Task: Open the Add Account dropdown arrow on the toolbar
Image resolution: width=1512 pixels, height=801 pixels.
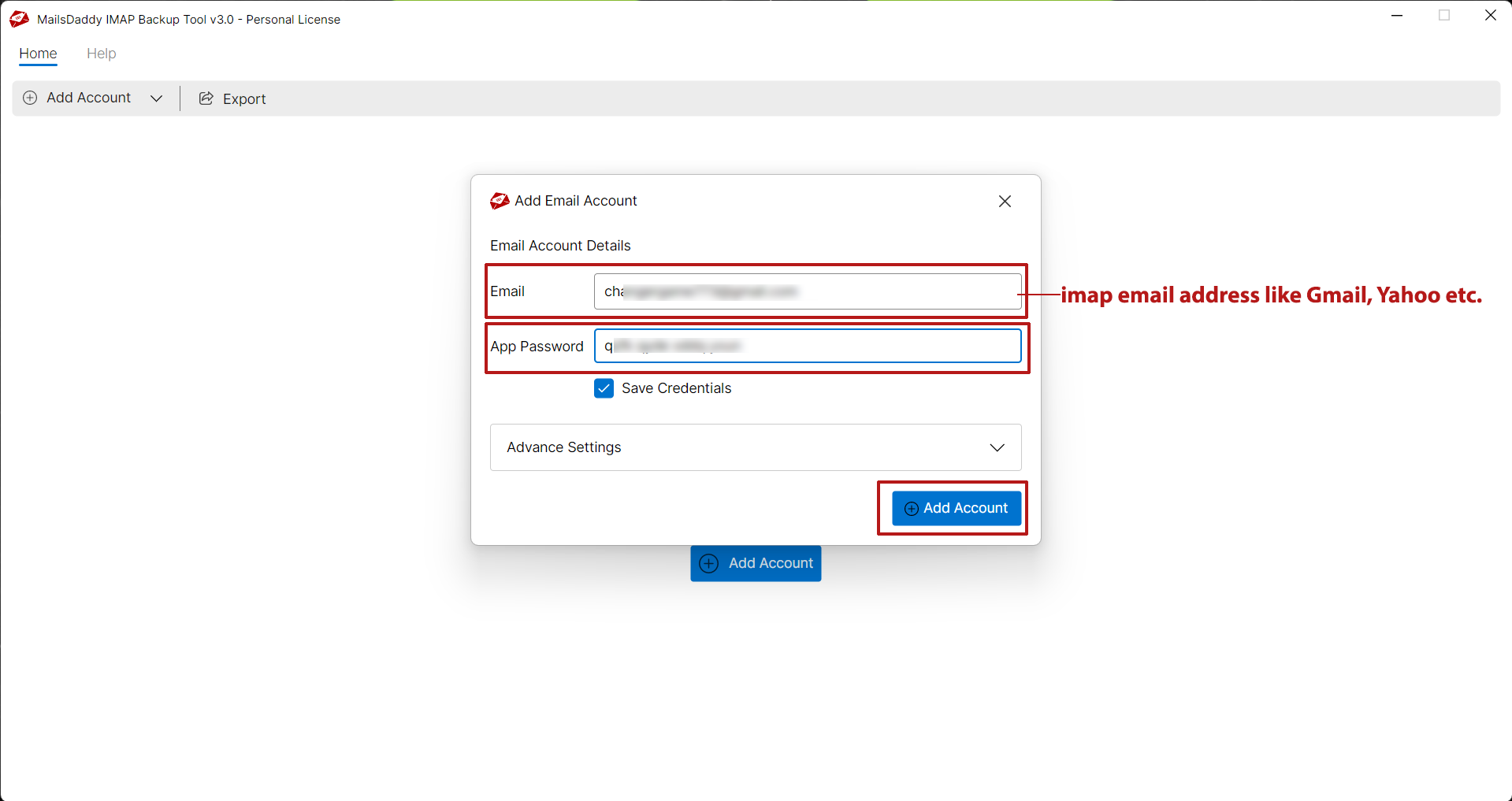Action: 157,98
